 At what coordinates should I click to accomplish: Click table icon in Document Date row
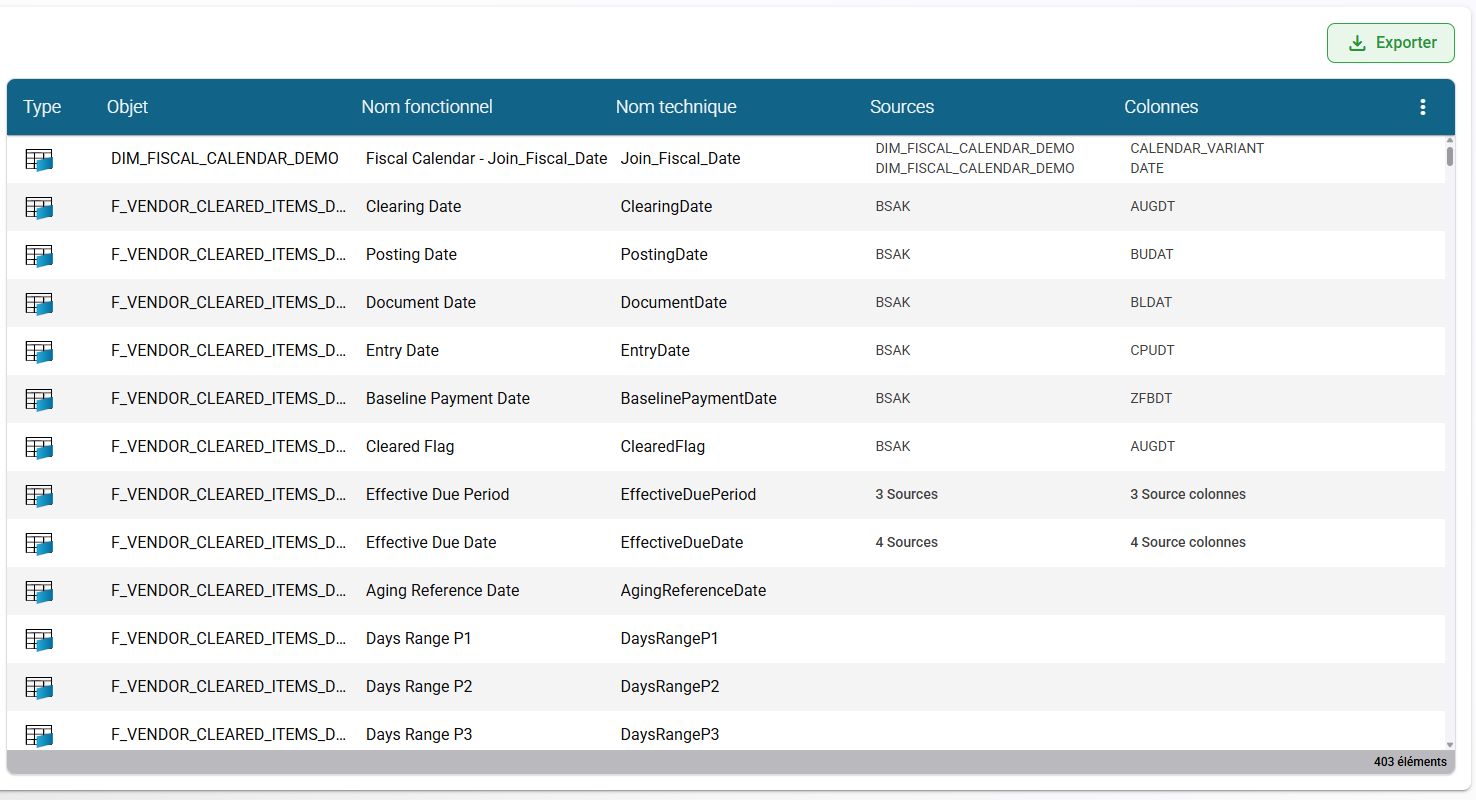(39, 303)
